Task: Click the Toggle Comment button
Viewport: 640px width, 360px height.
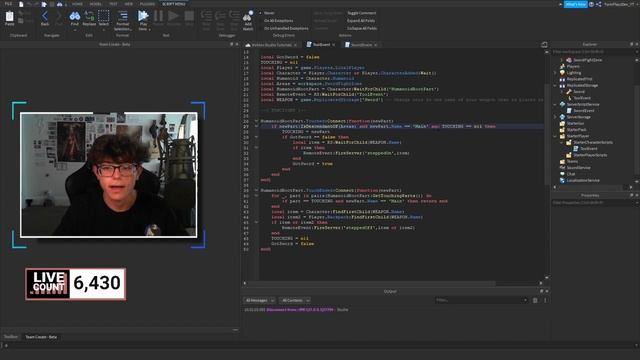Action: [362, 13]
